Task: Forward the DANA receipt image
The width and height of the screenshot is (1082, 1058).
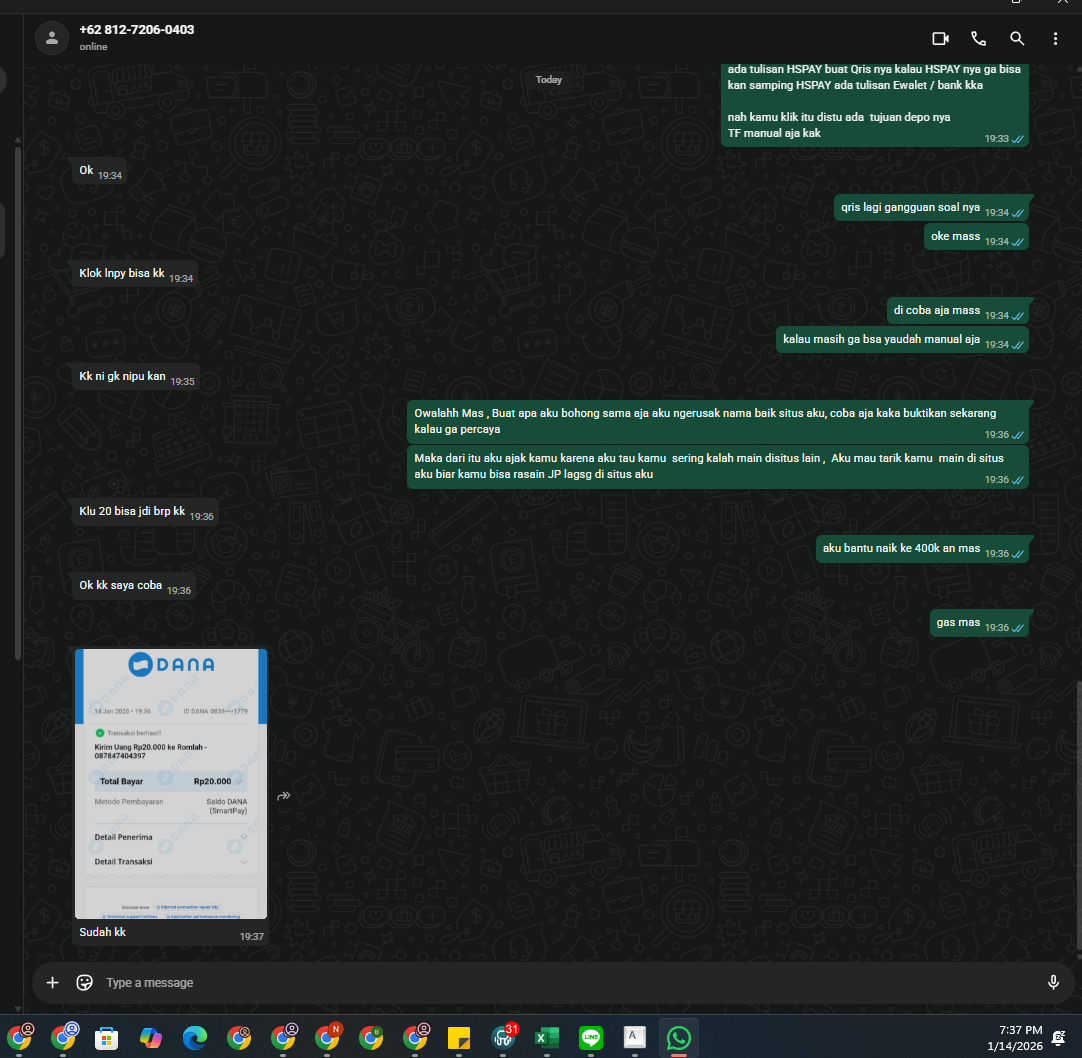Action: [x=284, y=796]
